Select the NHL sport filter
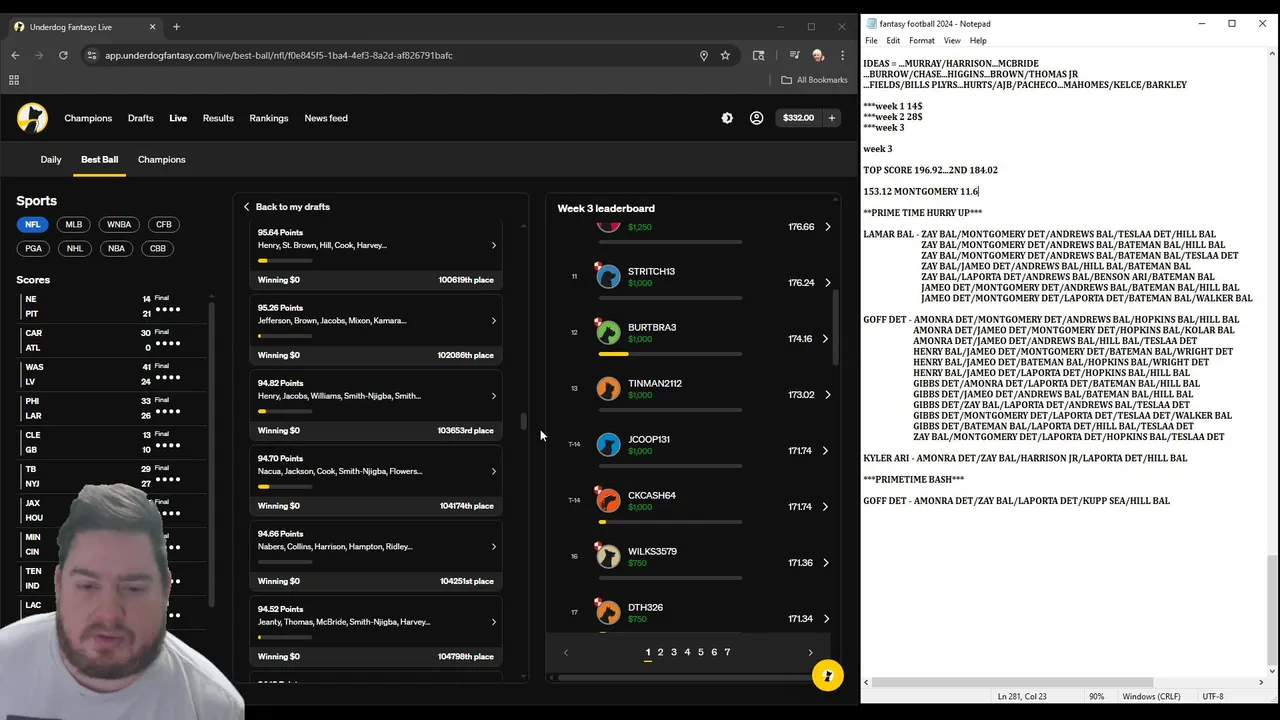Viewport: 1280px width, 720px height. (x=75, y=249)
